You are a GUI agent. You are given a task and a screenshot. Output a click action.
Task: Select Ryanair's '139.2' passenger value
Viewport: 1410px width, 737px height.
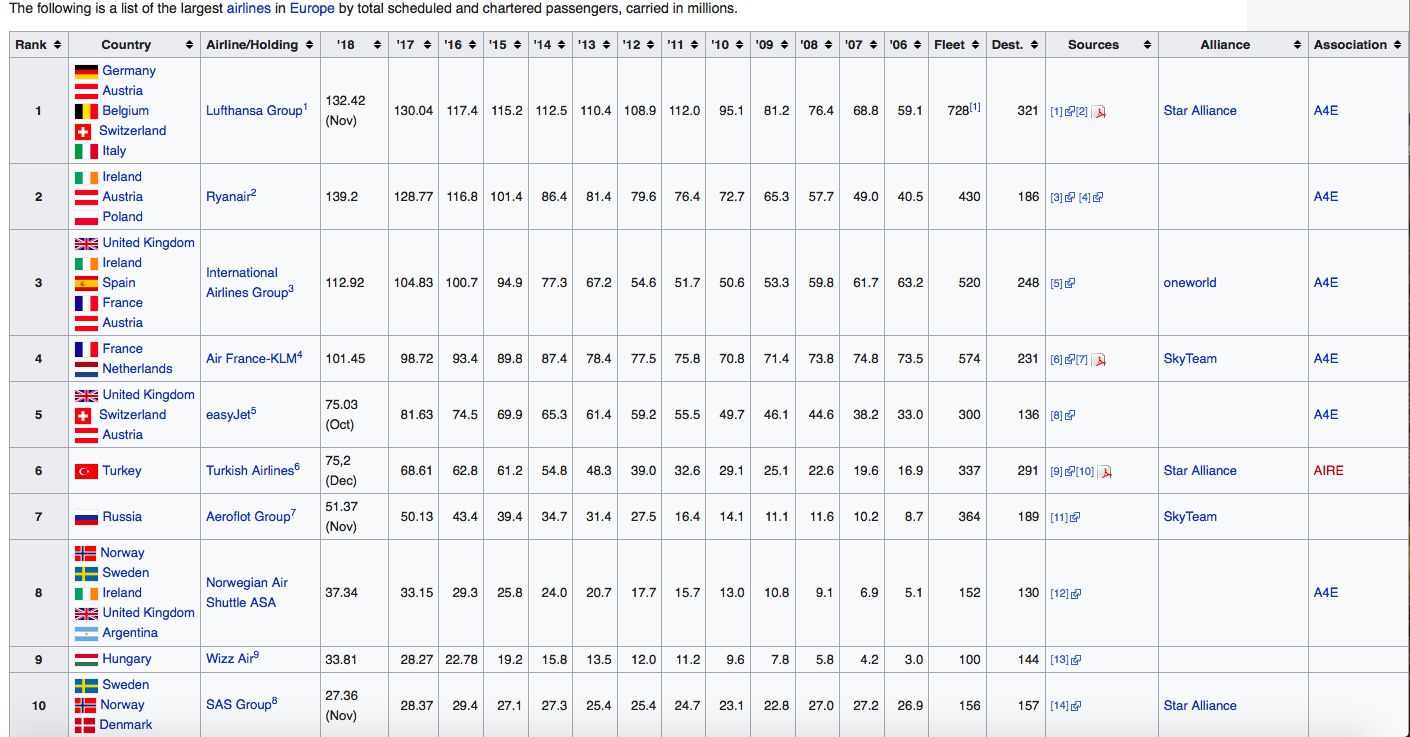pyautogui.click(x=342, y=197)
